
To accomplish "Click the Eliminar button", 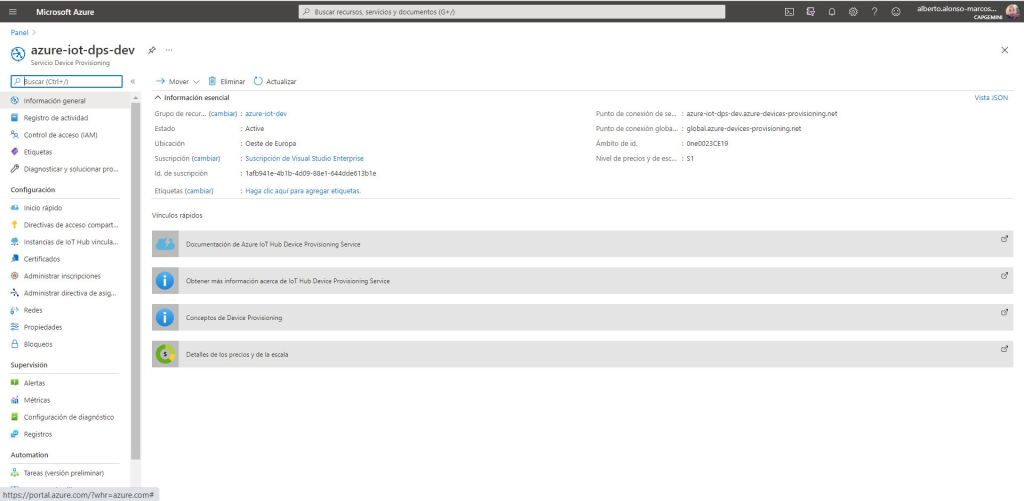I will pos(226,81).
